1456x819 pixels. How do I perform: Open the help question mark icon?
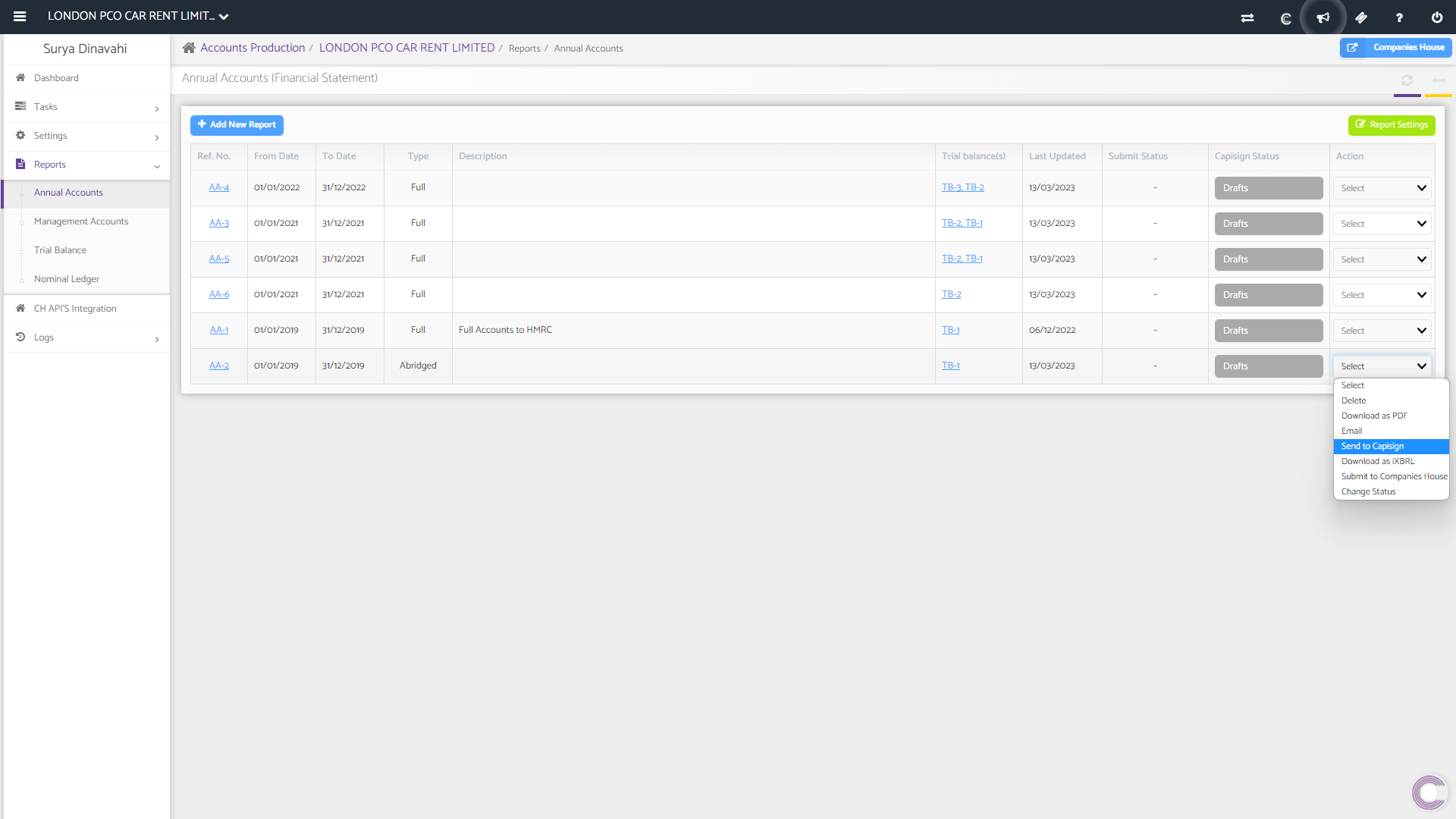pyautogui.click(x=1399, y=17)
